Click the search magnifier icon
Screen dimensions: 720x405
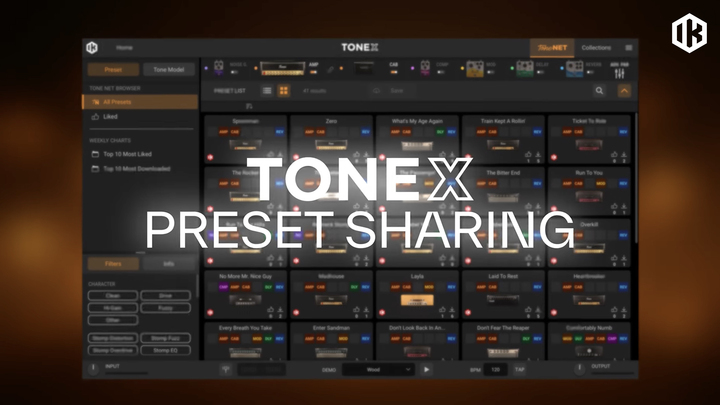[x=600, y=91]
